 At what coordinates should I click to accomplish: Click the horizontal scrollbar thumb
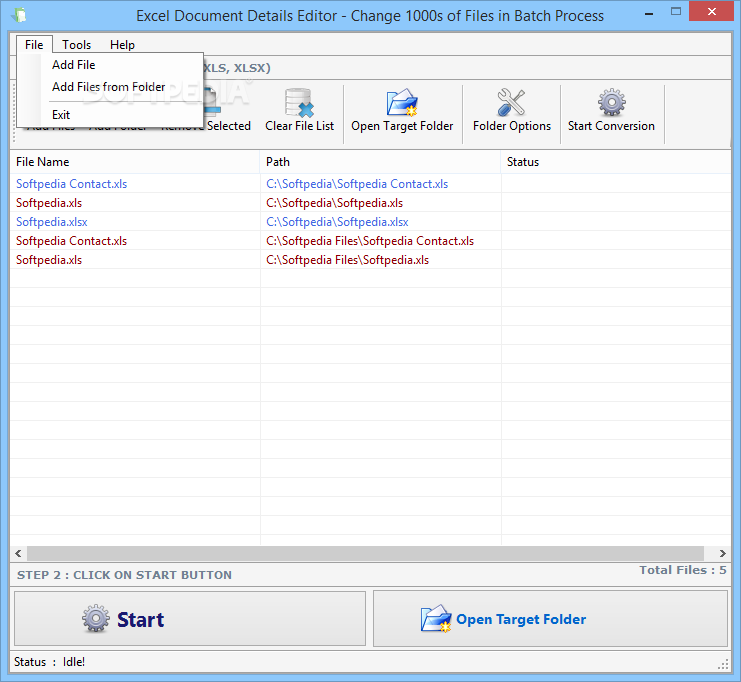point(365,553)
